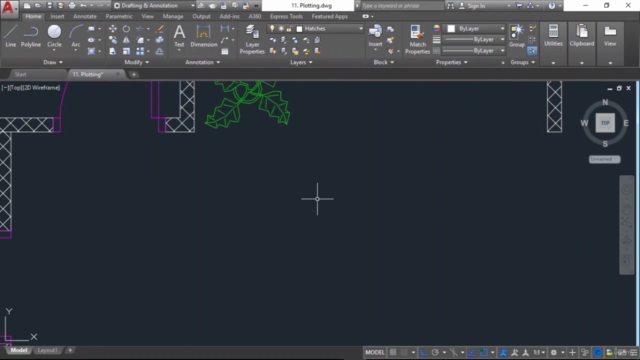Click MODEL space button in status bar
This screenshot has height=360, width=640.
click(x=375, y=352)
